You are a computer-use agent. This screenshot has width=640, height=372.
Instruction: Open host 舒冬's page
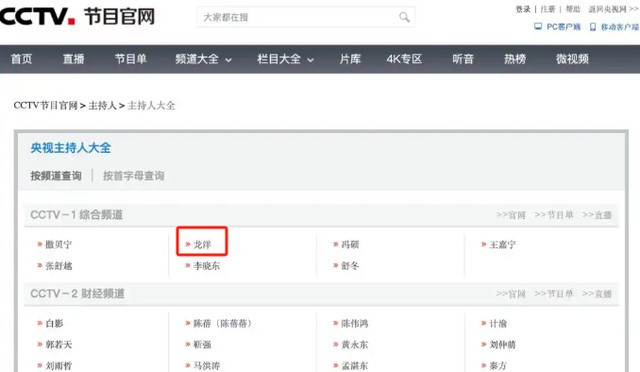coord(350,266)
